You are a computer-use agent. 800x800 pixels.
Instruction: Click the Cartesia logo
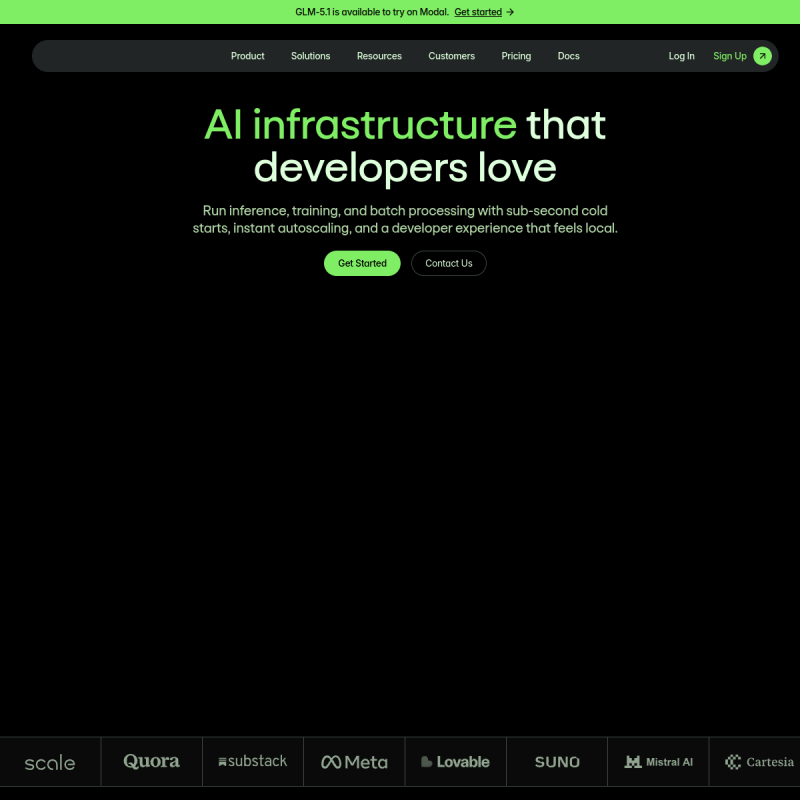tap(760, 762)
